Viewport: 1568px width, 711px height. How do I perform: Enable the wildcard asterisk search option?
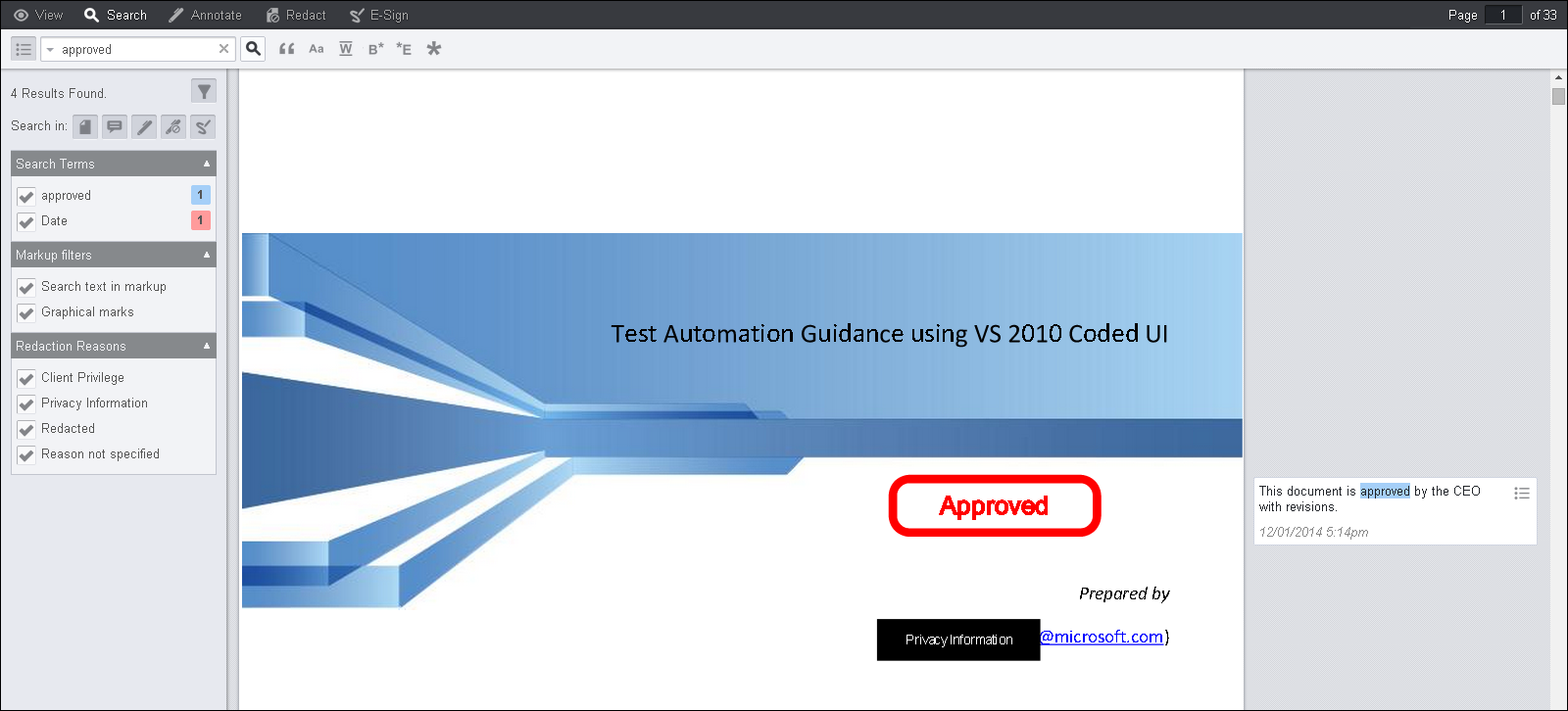click(x=433, y=49)
